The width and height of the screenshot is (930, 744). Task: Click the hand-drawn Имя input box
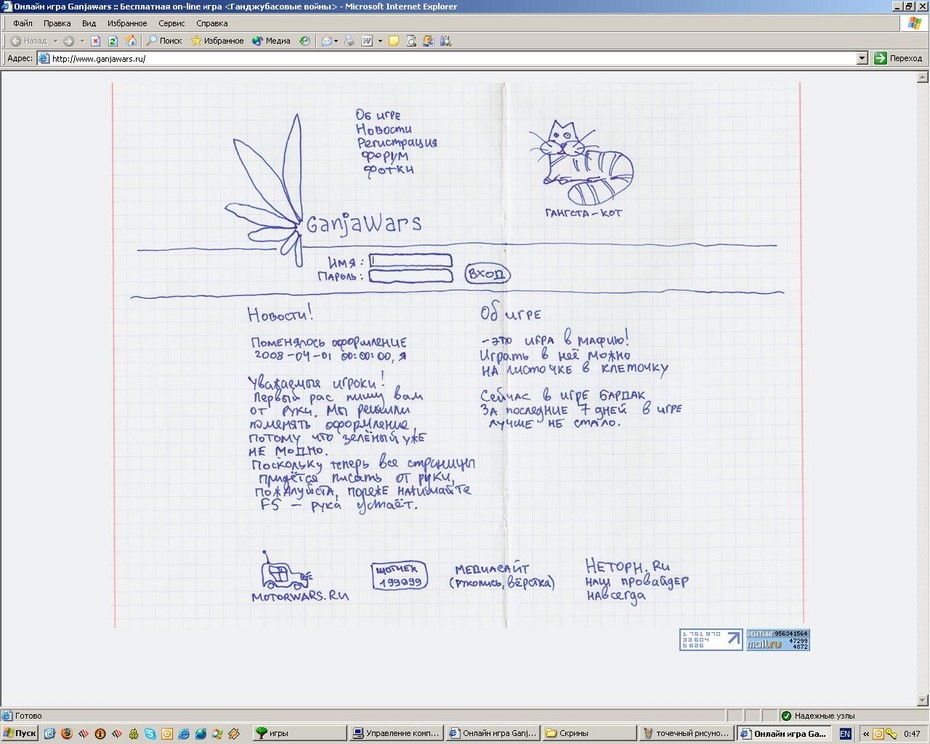pos(410,261)
